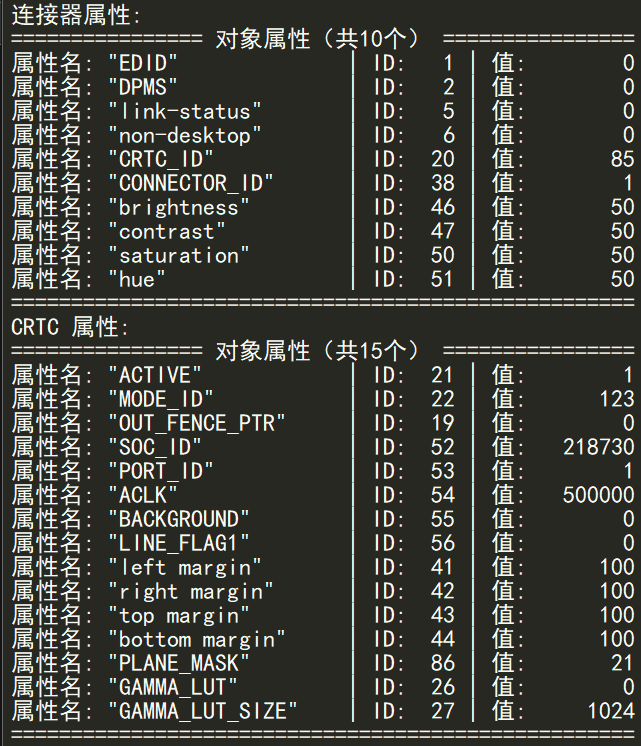
Task: Click the ID 27 in GAMMA_LUT_SIZE row
Action: coord(443,711)
